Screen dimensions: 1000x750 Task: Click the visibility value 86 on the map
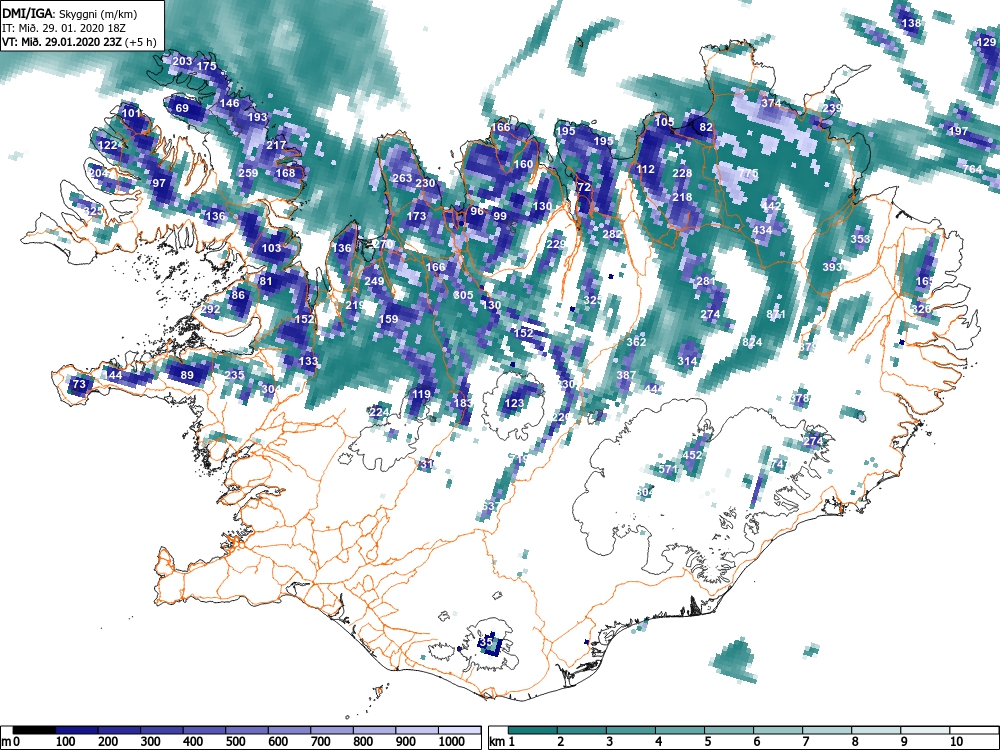239,295
